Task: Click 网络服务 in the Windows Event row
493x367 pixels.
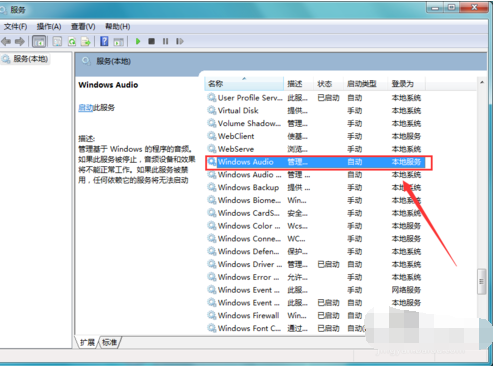Action: tap(406, 290)
